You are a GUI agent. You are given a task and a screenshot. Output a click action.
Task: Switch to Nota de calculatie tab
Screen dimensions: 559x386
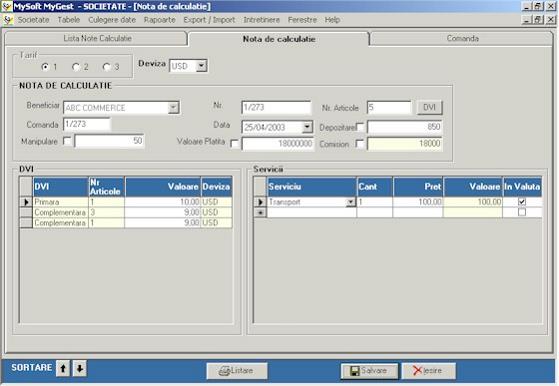point(279,39)
